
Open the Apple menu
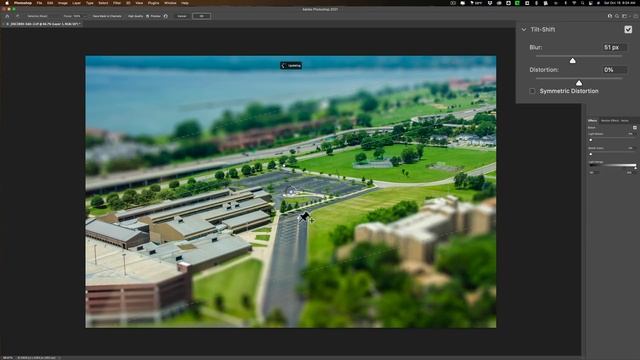(7, 3)
